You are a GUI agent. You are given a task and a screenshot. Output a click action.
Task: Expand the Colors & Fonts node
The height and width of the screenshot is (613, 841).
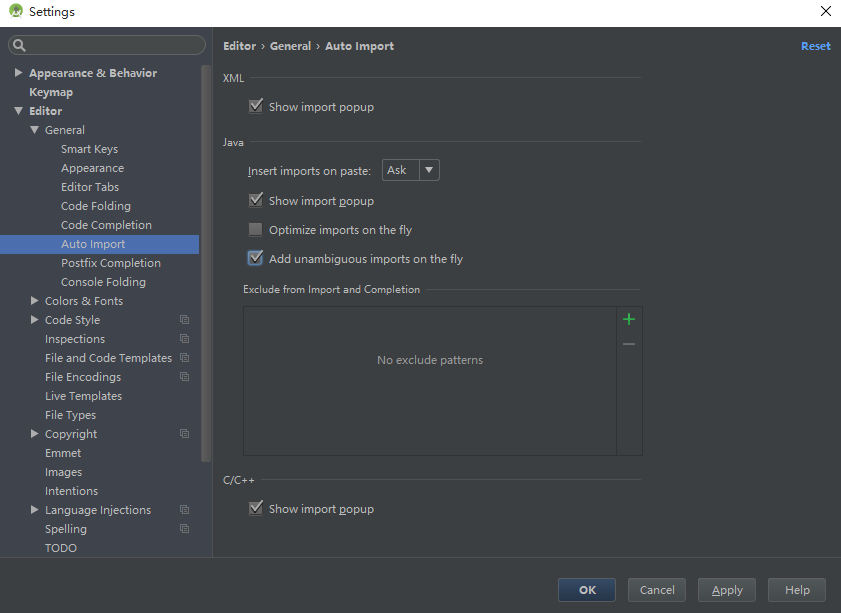click(35, 301)
